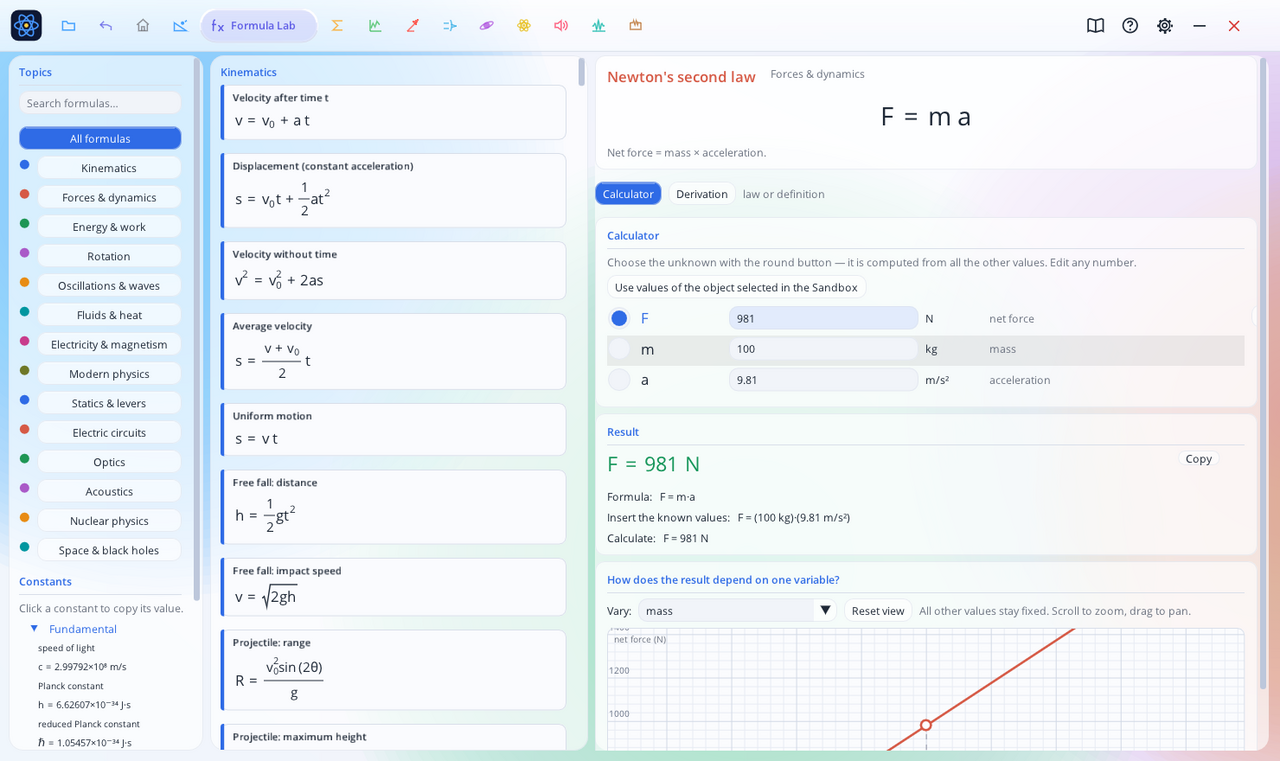
Task: Click the red dropper icon in the toolbar
Action: tap(412, 25)
